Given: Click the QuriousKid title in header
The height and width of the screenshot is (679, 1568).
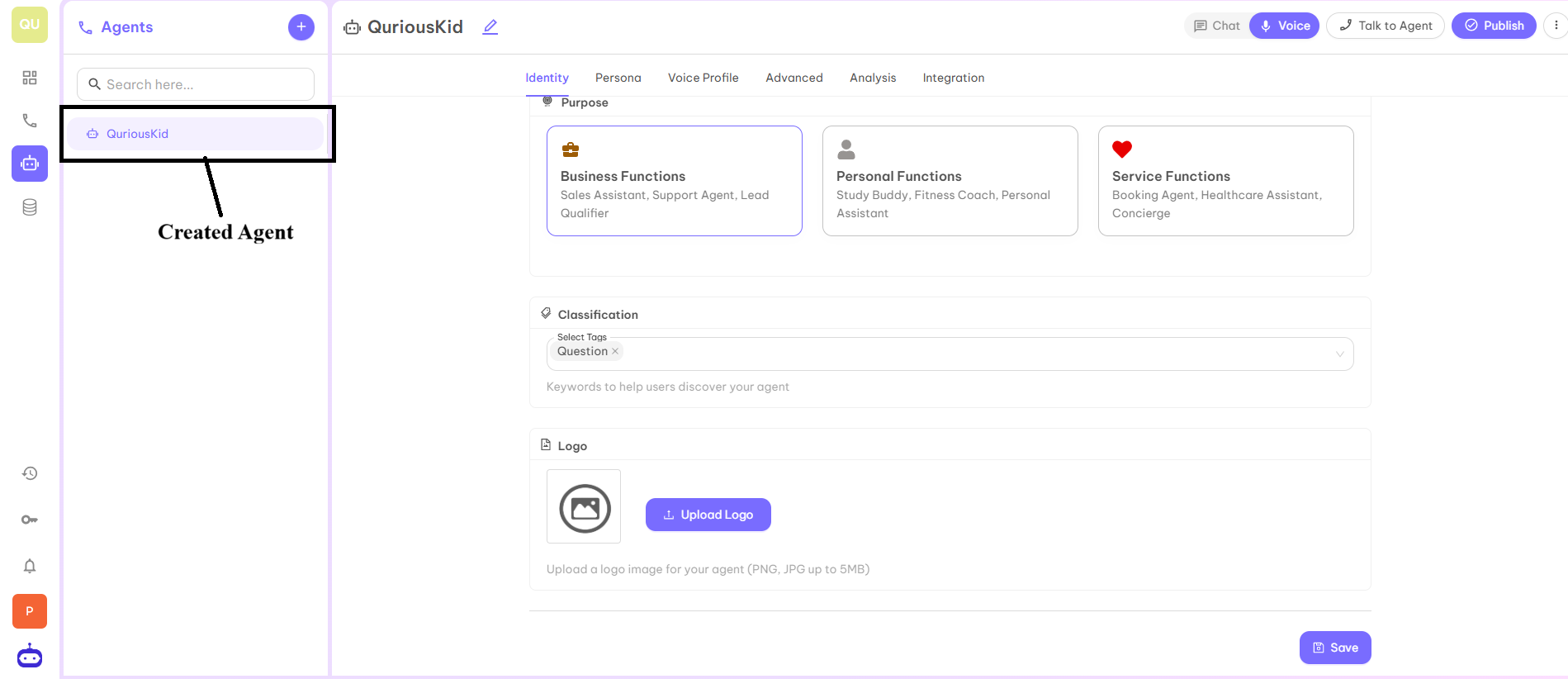Looking at the screenshot, I should [x=415, y=27].
